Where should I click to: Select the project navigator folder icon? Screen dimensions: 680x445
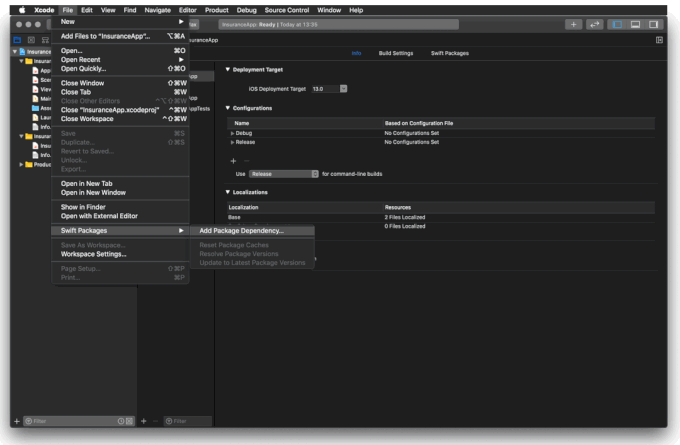[x=16, y=39]
